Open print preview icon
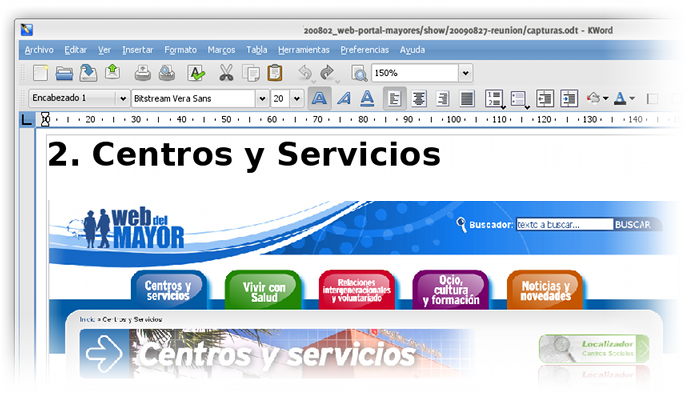700x400 pixels. pyautogui.click(x=167, y=73)
